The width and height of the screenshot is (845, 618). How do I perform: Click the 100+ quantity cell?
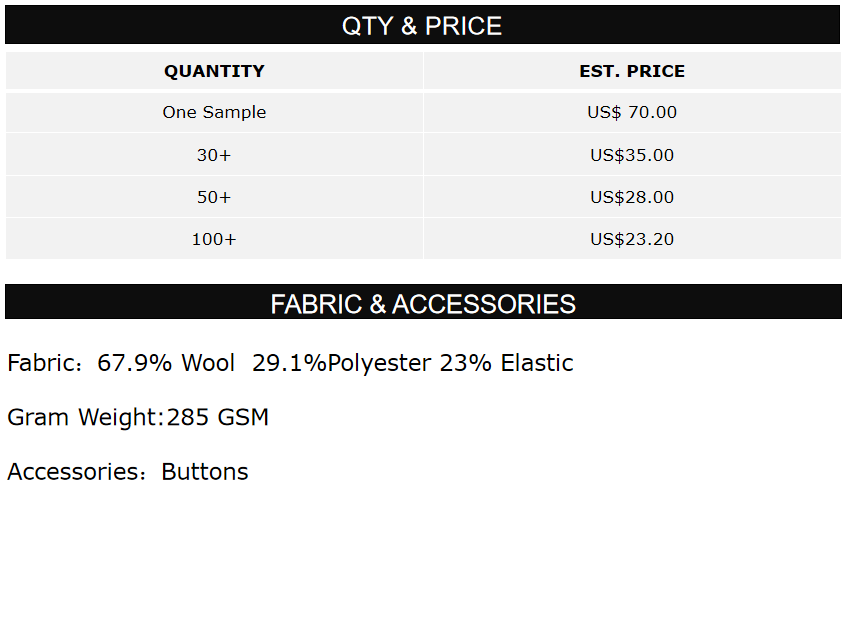point(214,240)
